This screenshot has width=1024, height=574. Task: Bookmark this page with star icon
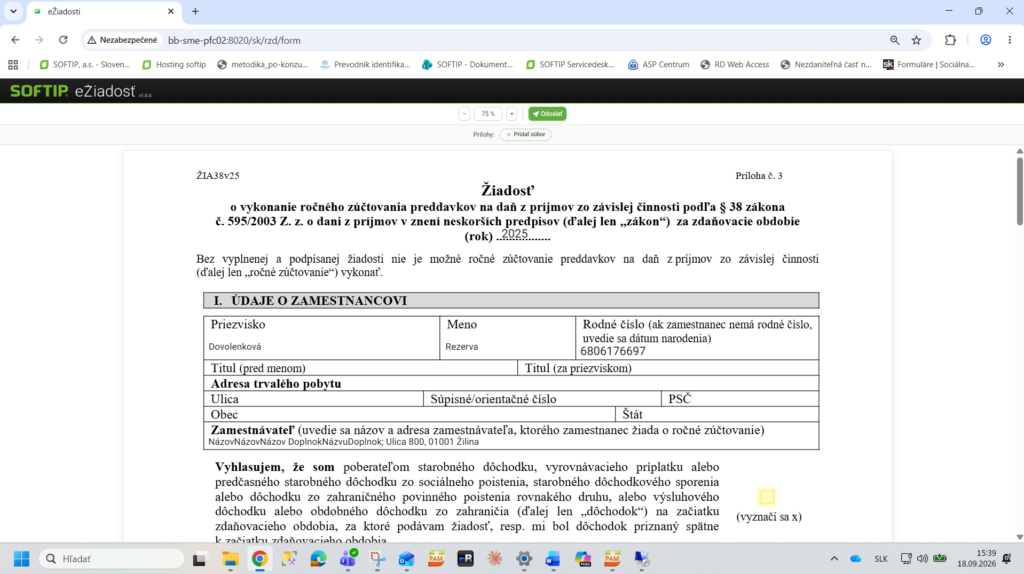pos(917,40)
